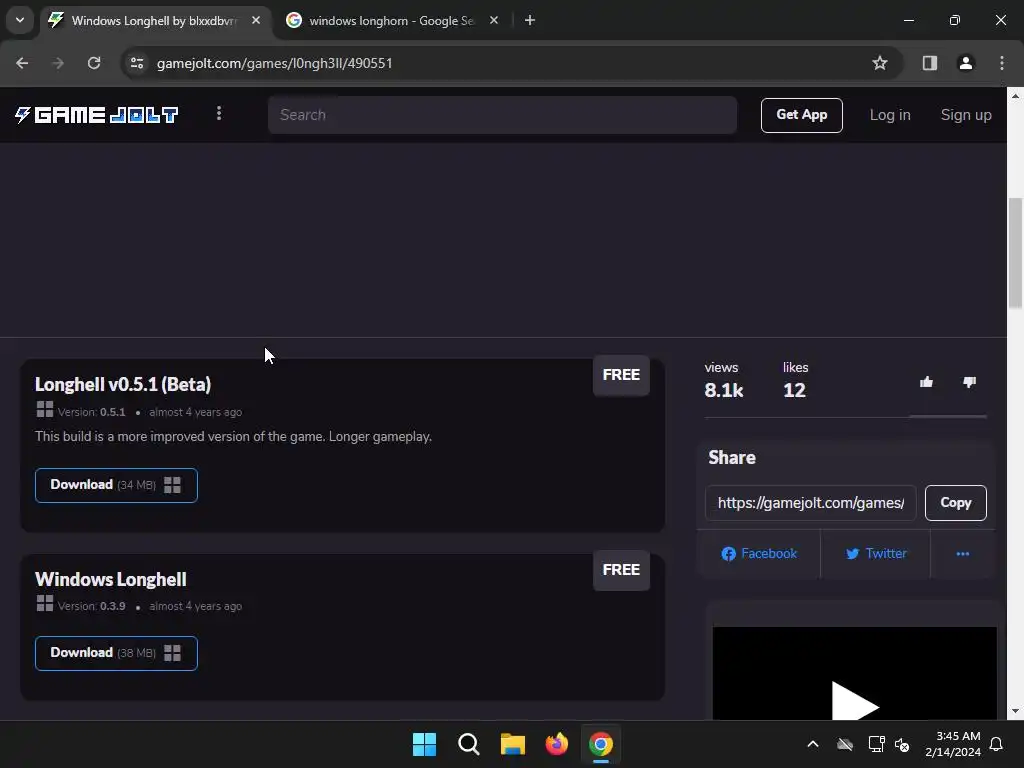Launch Firefox from taskbar
Screen dimensions: 1024x768
tap(556, 744)
